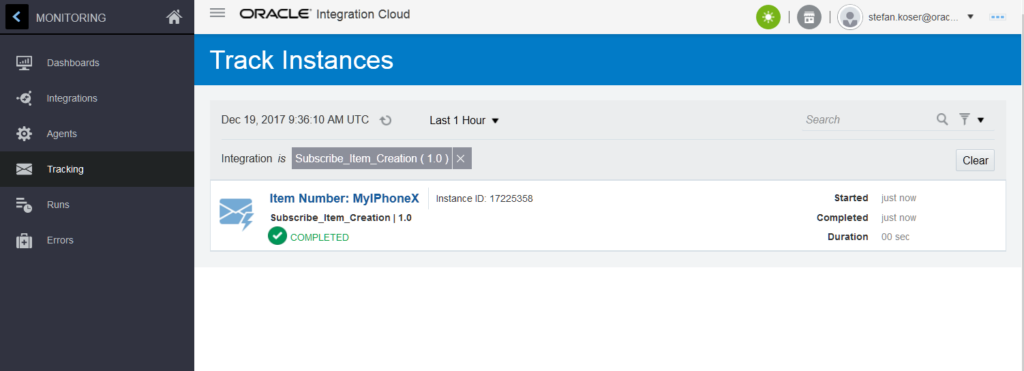This screenshot has width=1024, height=371.
Task: Click the Clear button
Action: click(x=975, y=160)
